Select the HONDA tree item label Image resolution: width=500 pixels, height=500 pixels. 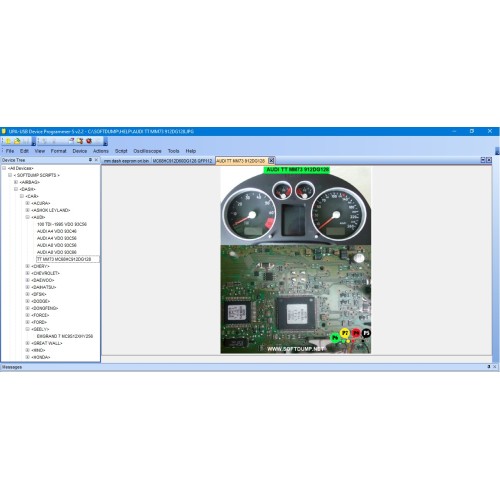tap(41, 357)
